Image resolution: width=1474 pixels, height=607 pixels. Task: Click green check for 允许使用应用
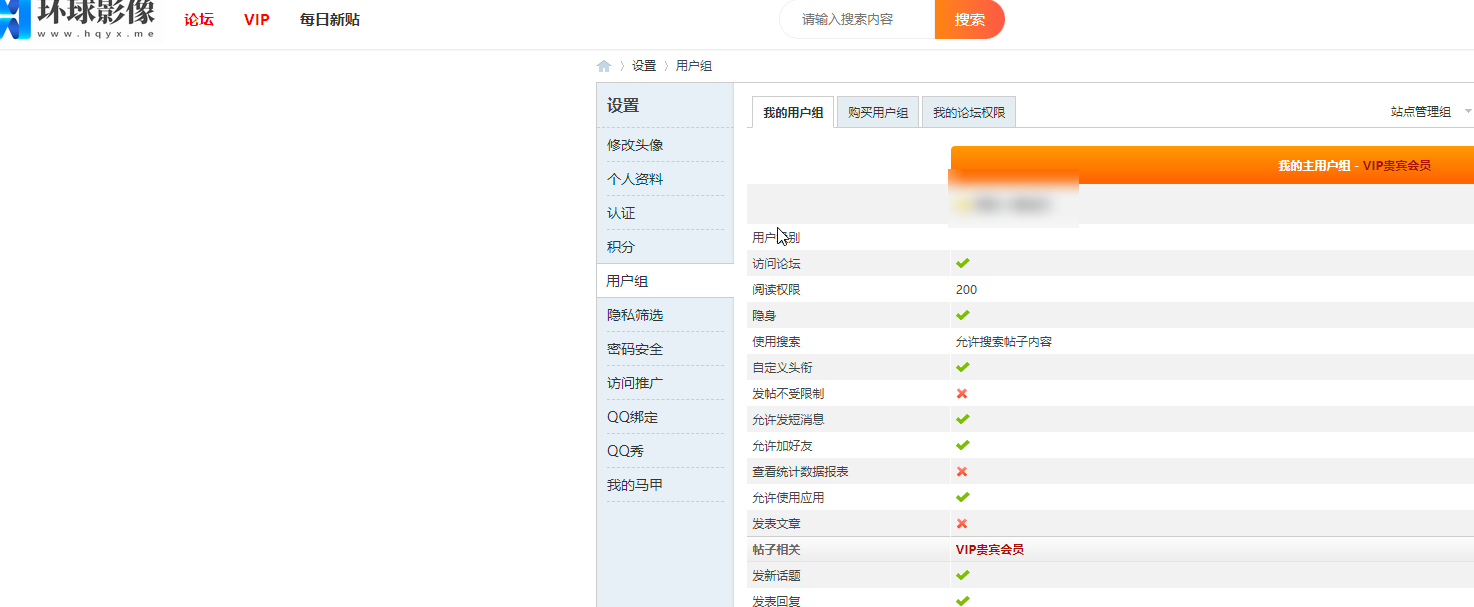pyautogui.click(x=962, y=497)
